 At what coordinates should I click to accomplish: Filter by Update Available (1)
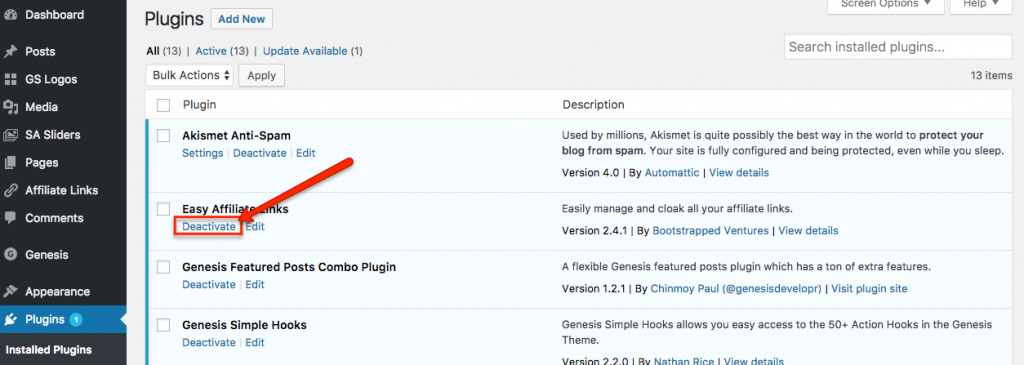click(x=313, y=51)
